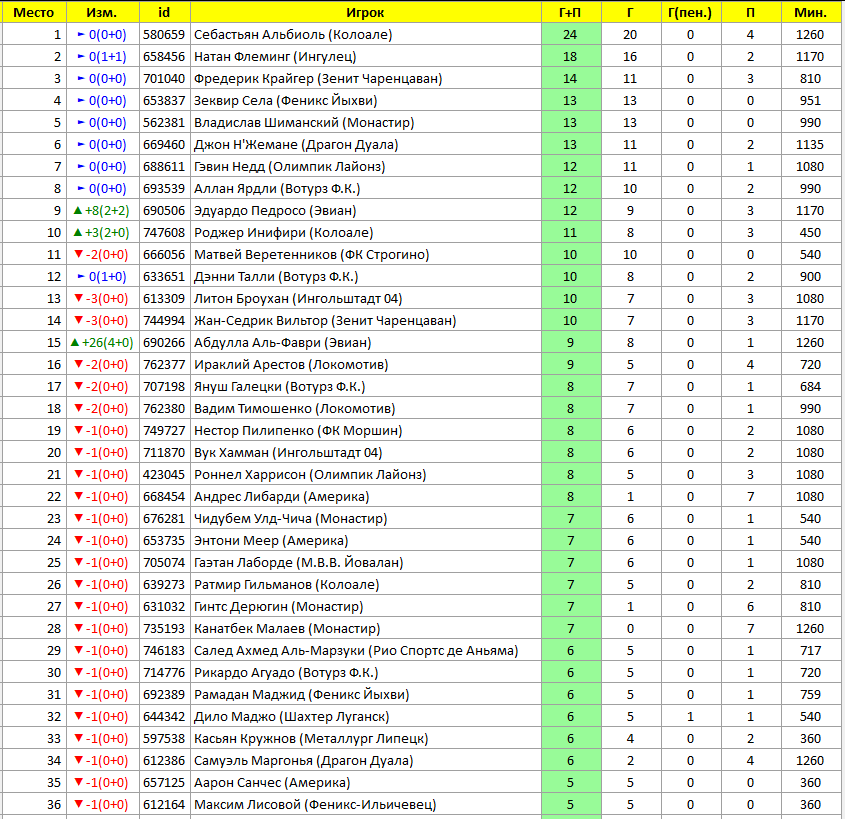Click minutes value 1135
Image resolution: width=845 pixels, height=819 pixels.
coord(810,144)
